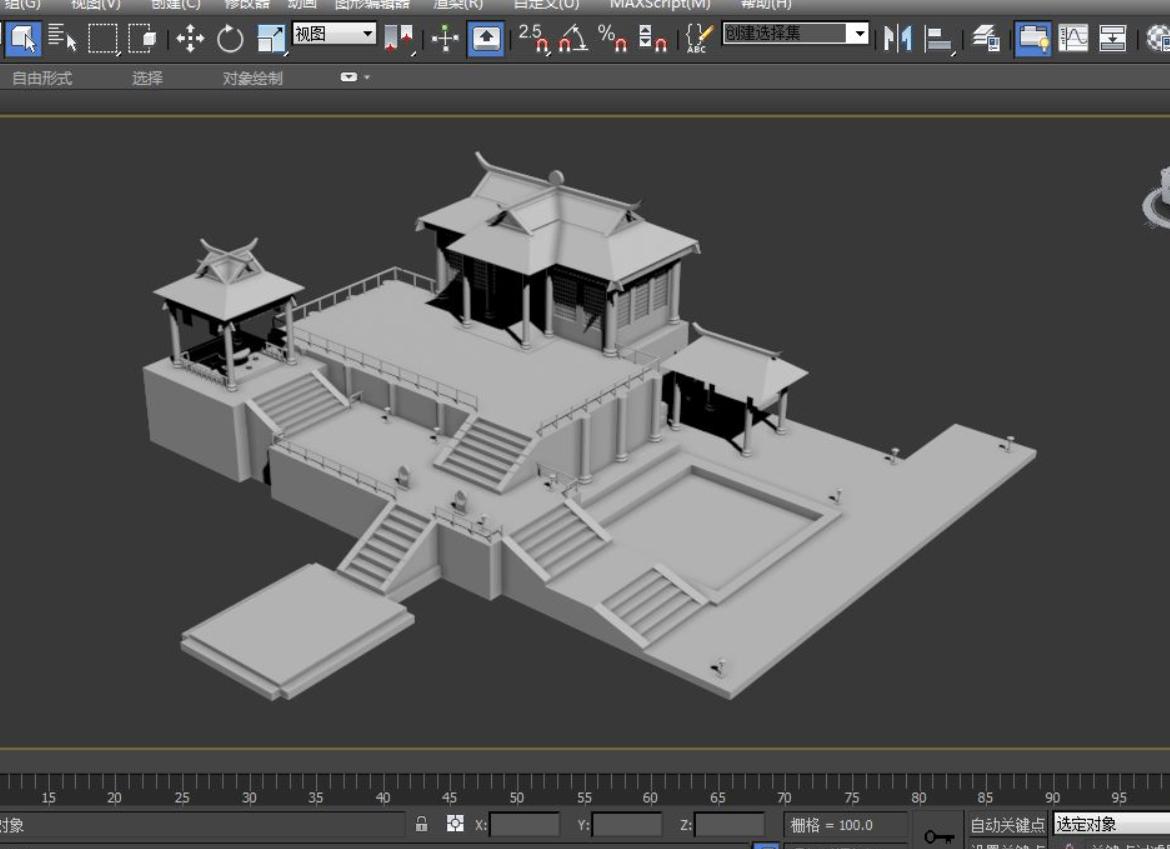Open the Layer Manager icon
Viewport: 1170px width, 849px height.
pyautogui.click(x=986, y=39)
